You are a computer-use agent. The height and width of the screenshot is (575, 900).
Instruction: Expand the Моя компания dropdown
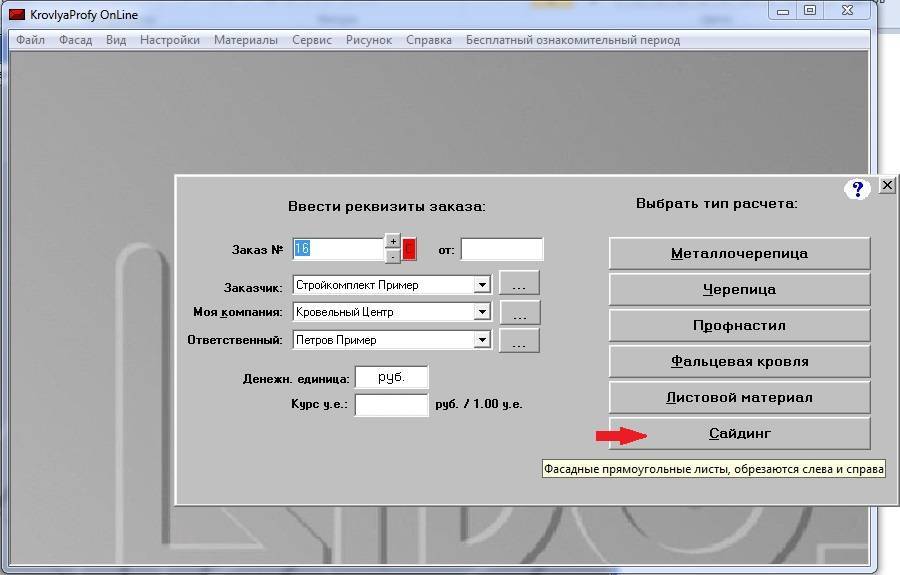click(482, 312)
